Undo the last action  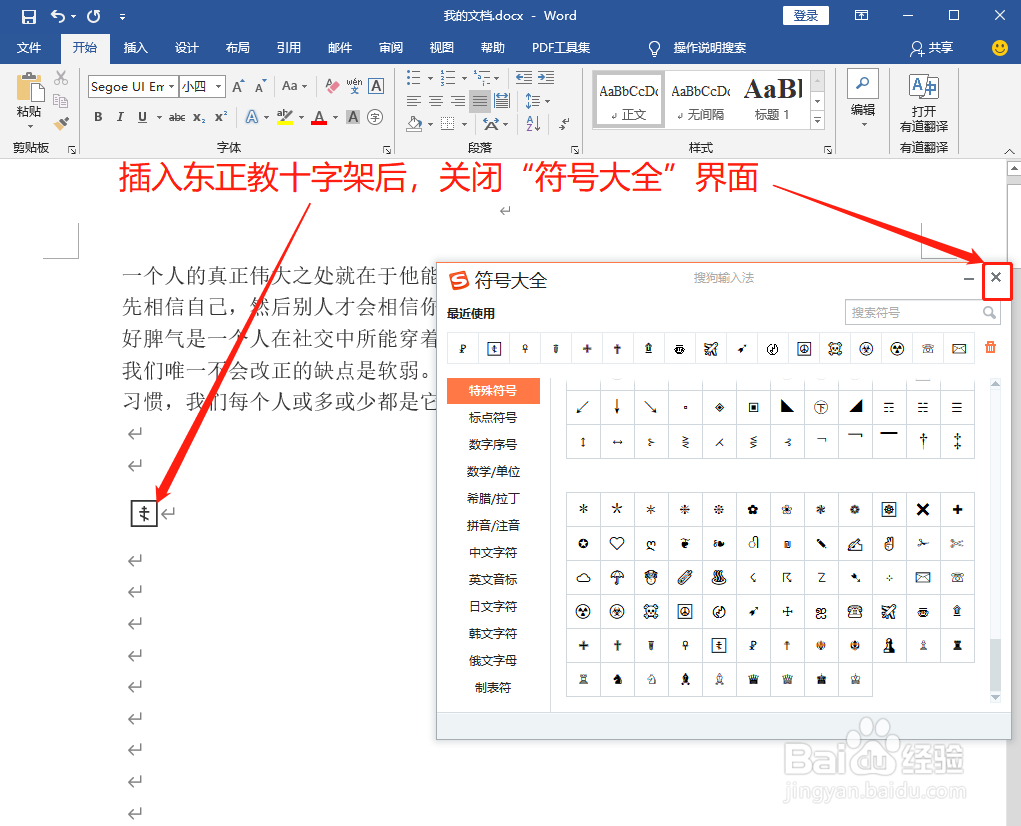[58, 16]
